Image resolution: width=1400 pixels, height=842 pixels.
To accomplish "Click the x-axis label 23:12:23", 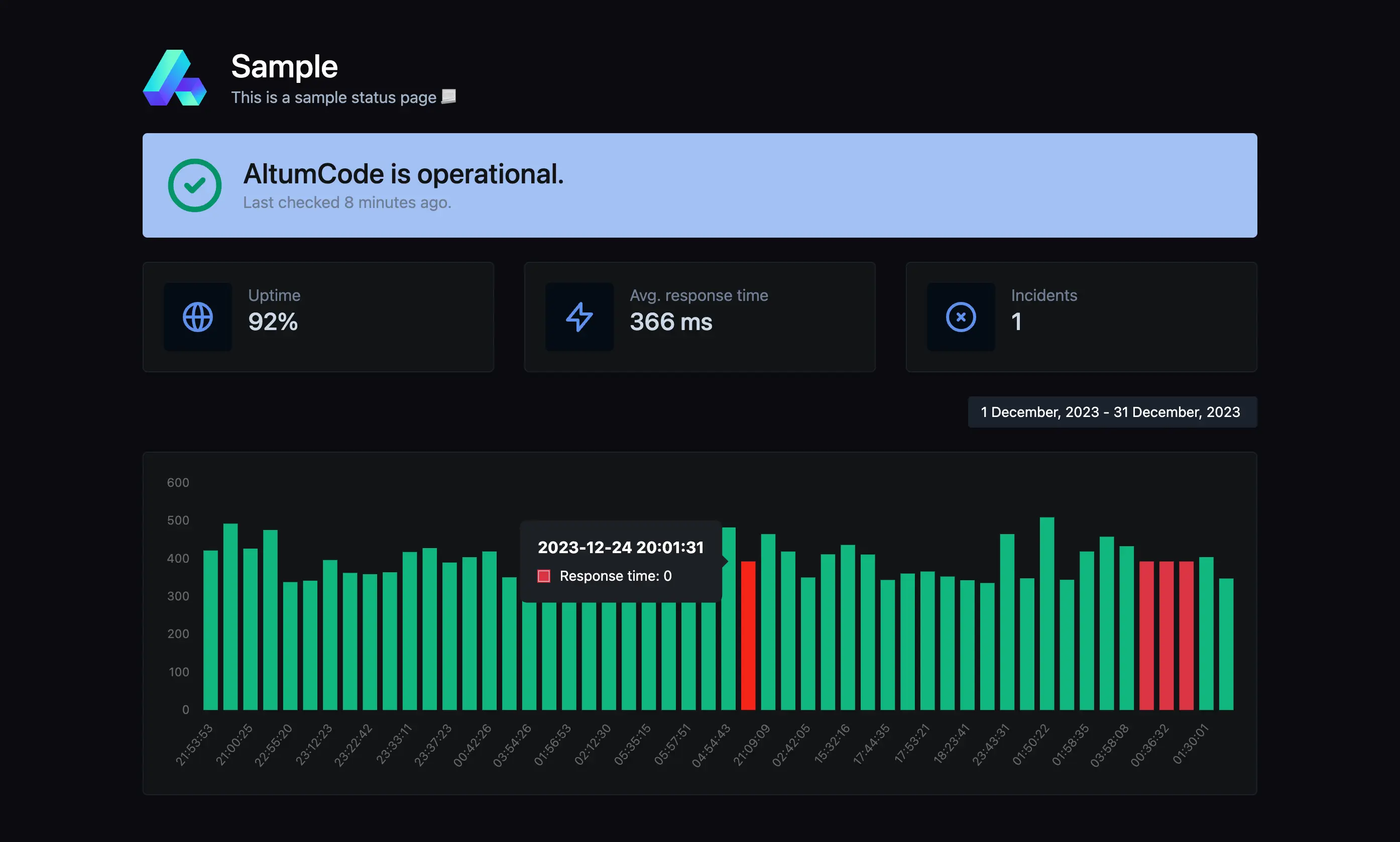I will point(313,745).
